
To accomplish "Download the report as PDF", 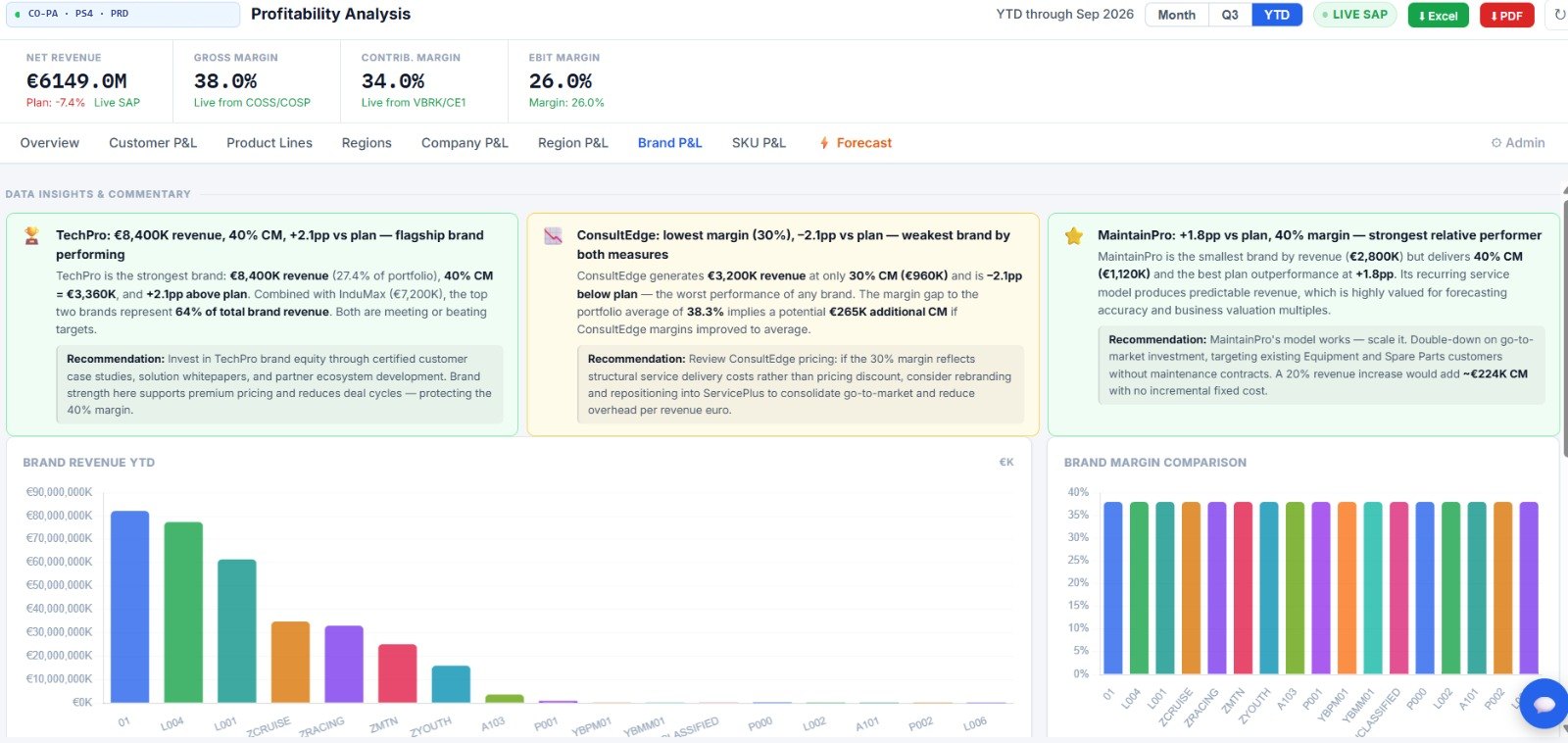I will [x=1507, y=16].
